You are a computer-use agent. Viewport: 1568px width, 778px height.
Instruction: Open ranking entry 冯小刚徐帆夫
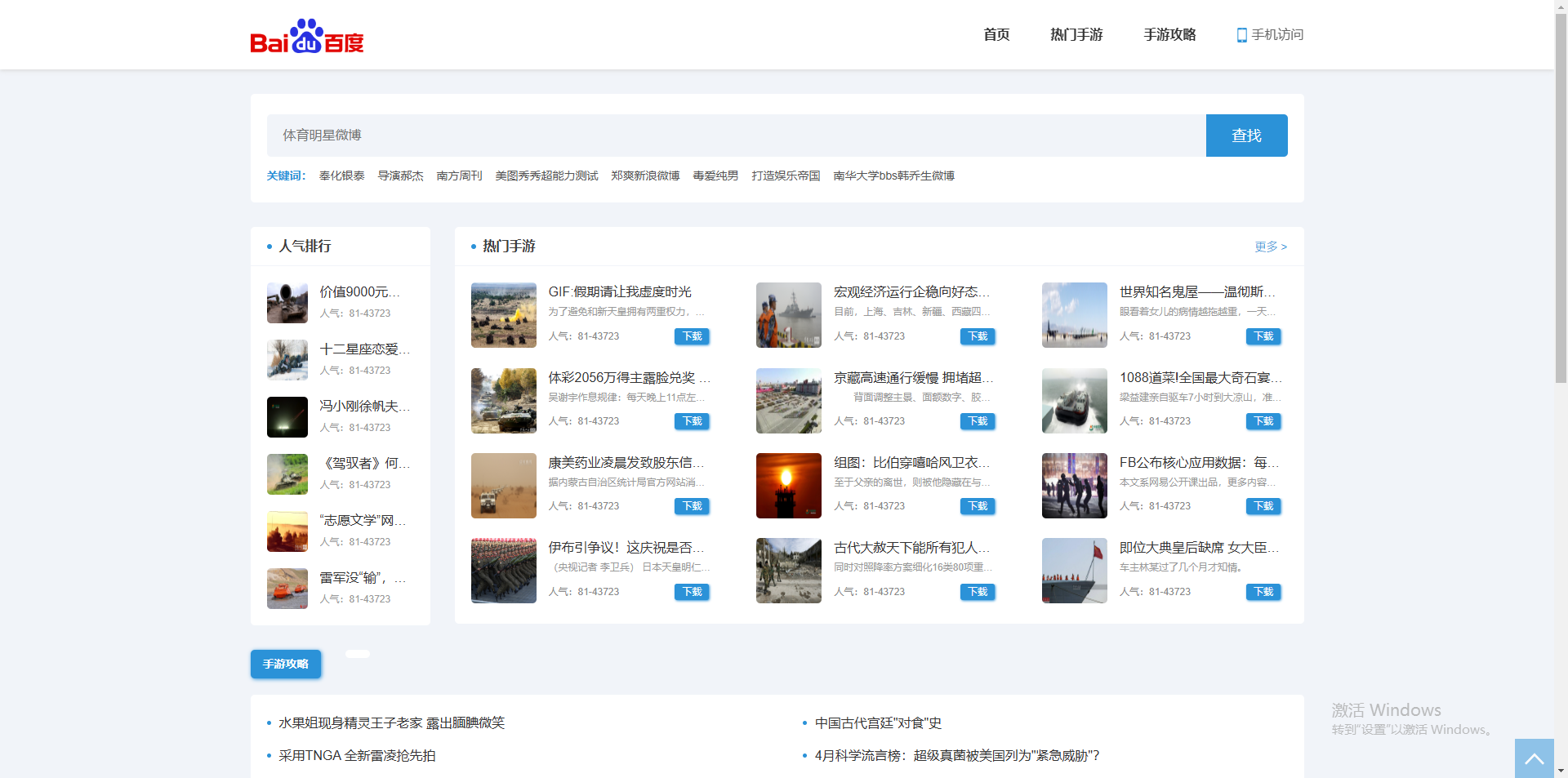click(x=364, y=407)
